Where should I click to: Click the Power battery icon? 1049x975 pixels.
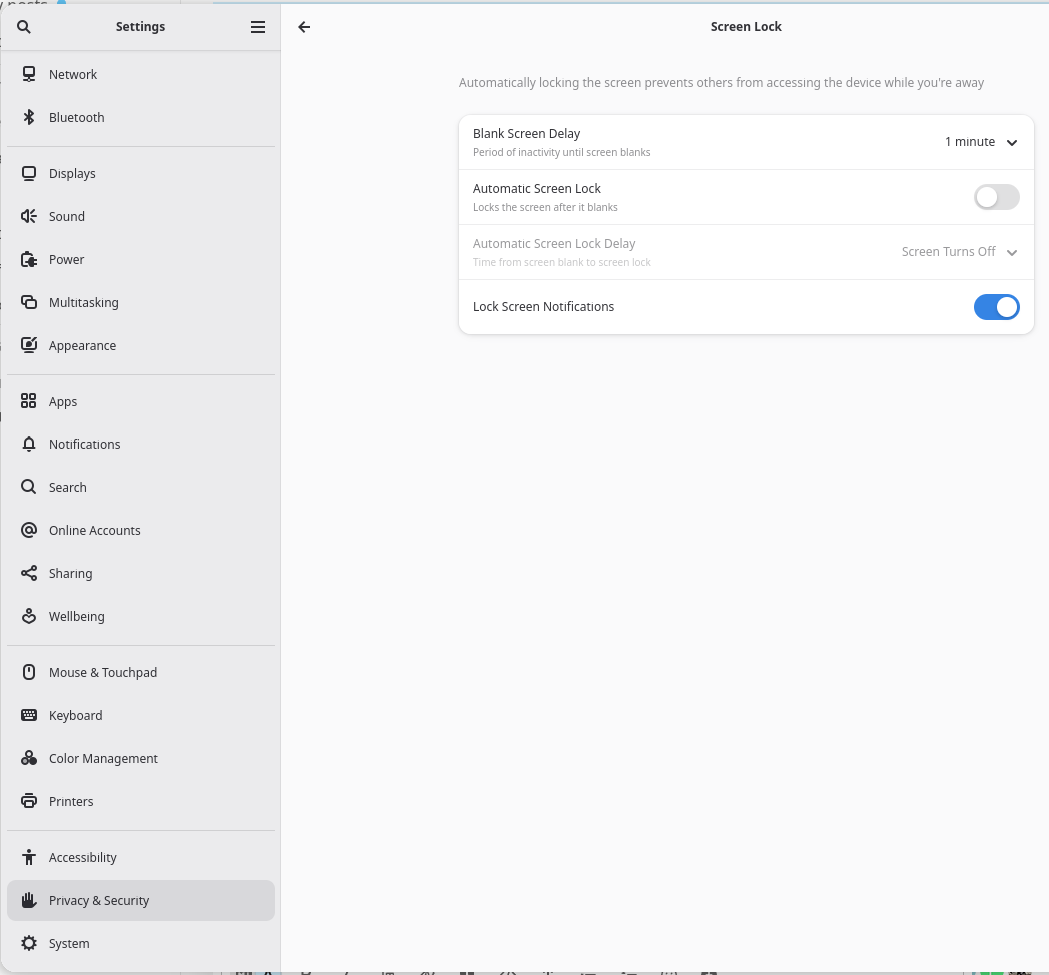29,259
